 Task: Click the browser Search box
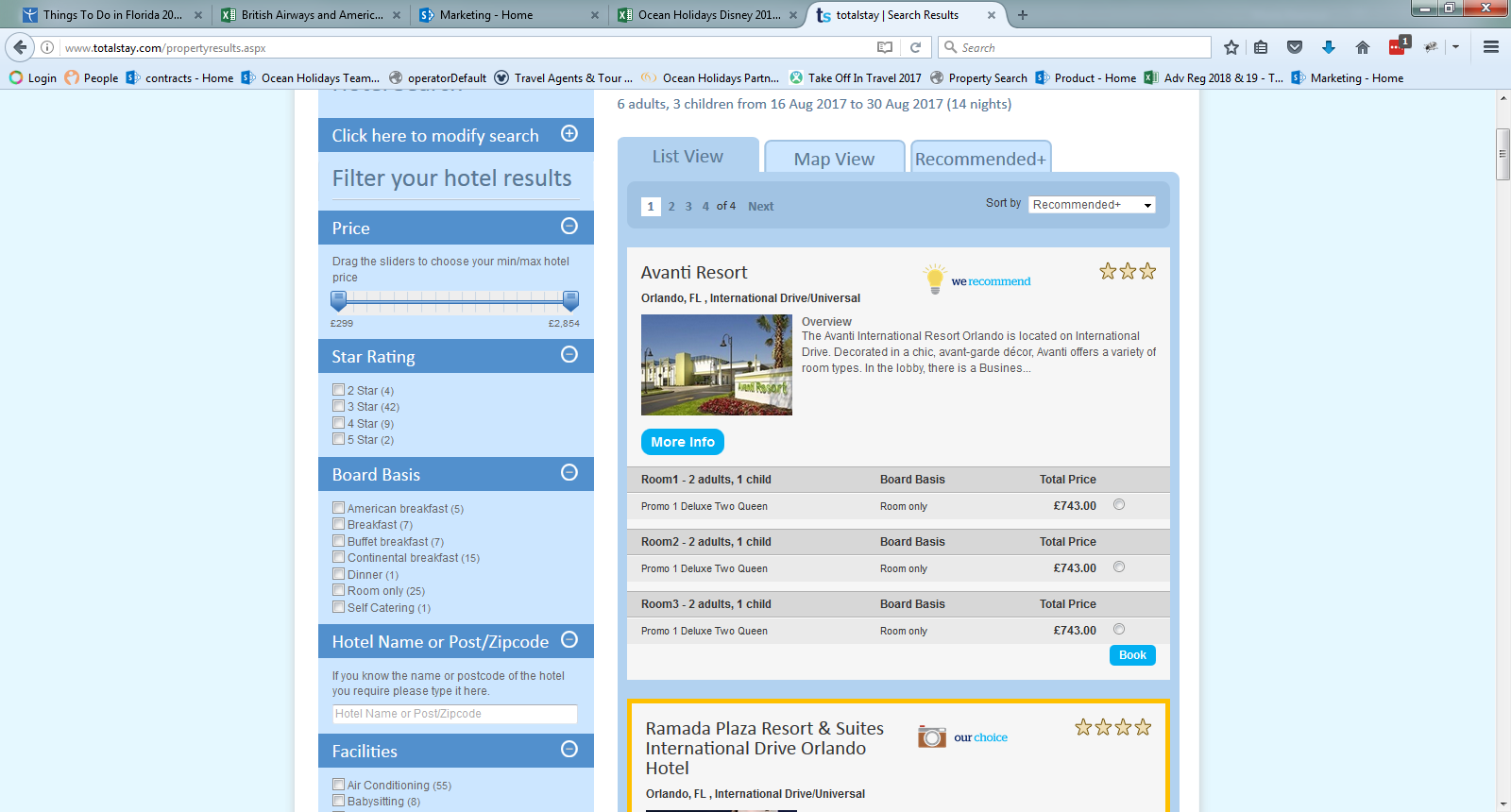(1075, 47)
